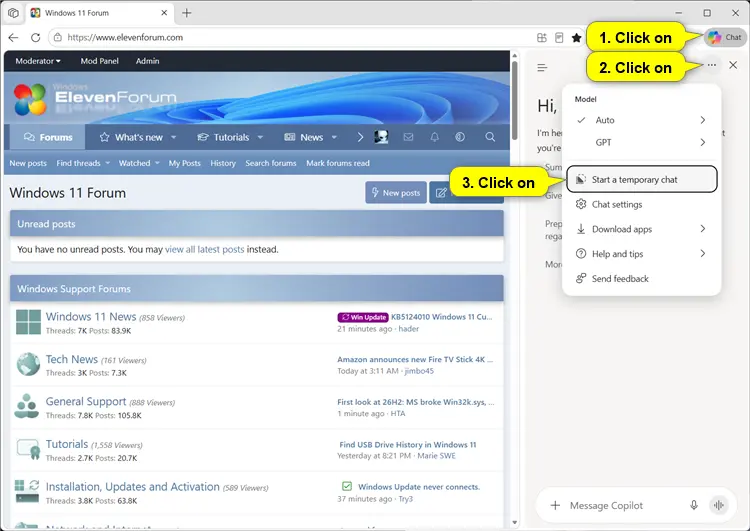
Task: Open Windows Update never connects thread
Action: [x=419, y=487]
